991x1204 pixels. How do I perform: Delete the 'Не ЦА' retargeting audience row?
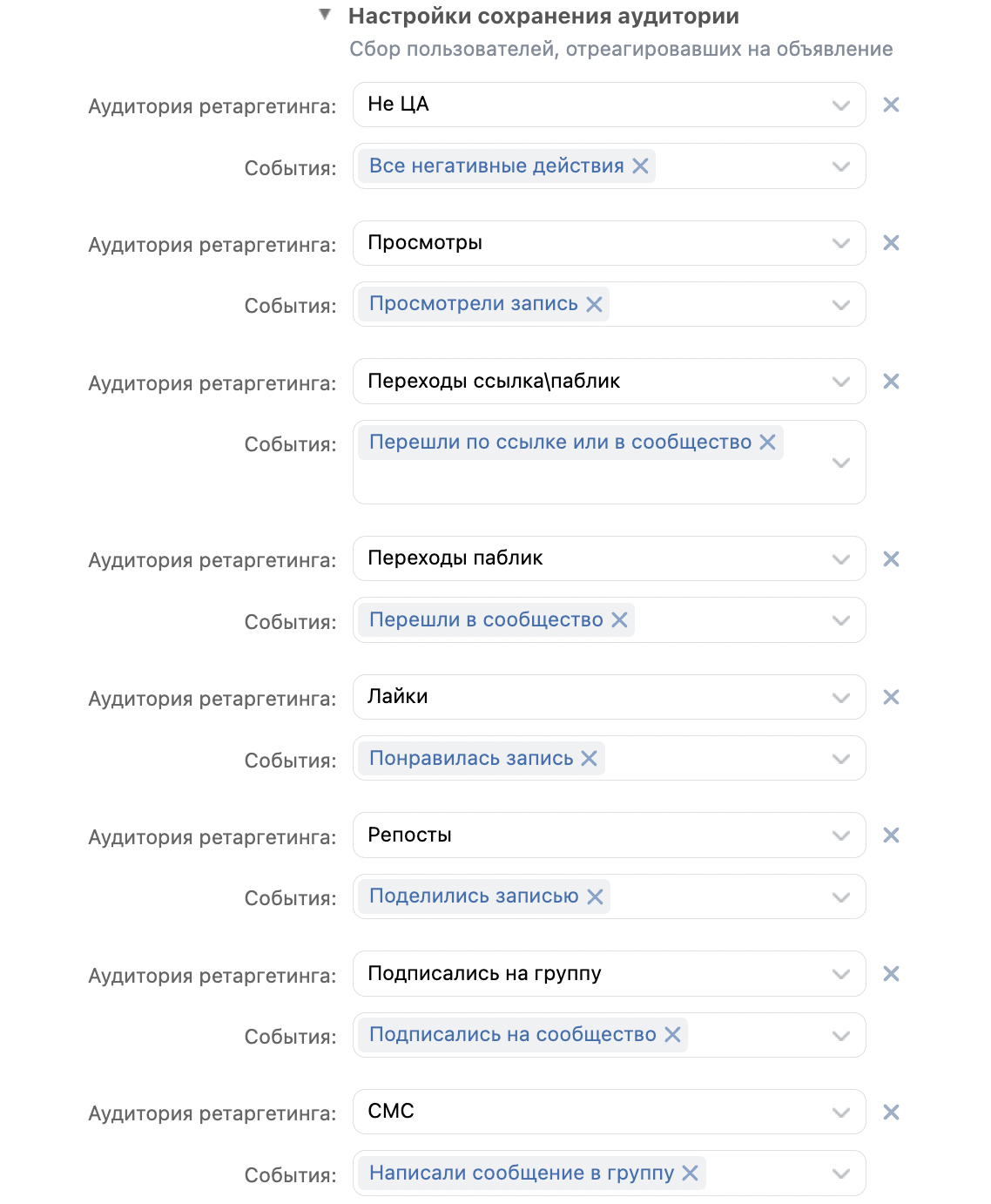pyautogui.click(x=891, y=105)
